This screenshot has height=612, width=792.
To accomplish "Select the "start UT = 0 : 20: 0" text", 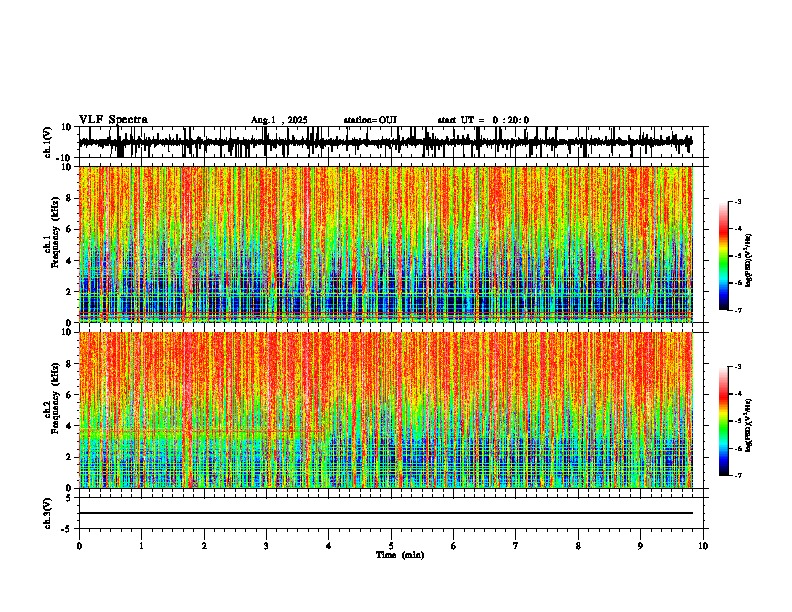I will tap(483, 120).
